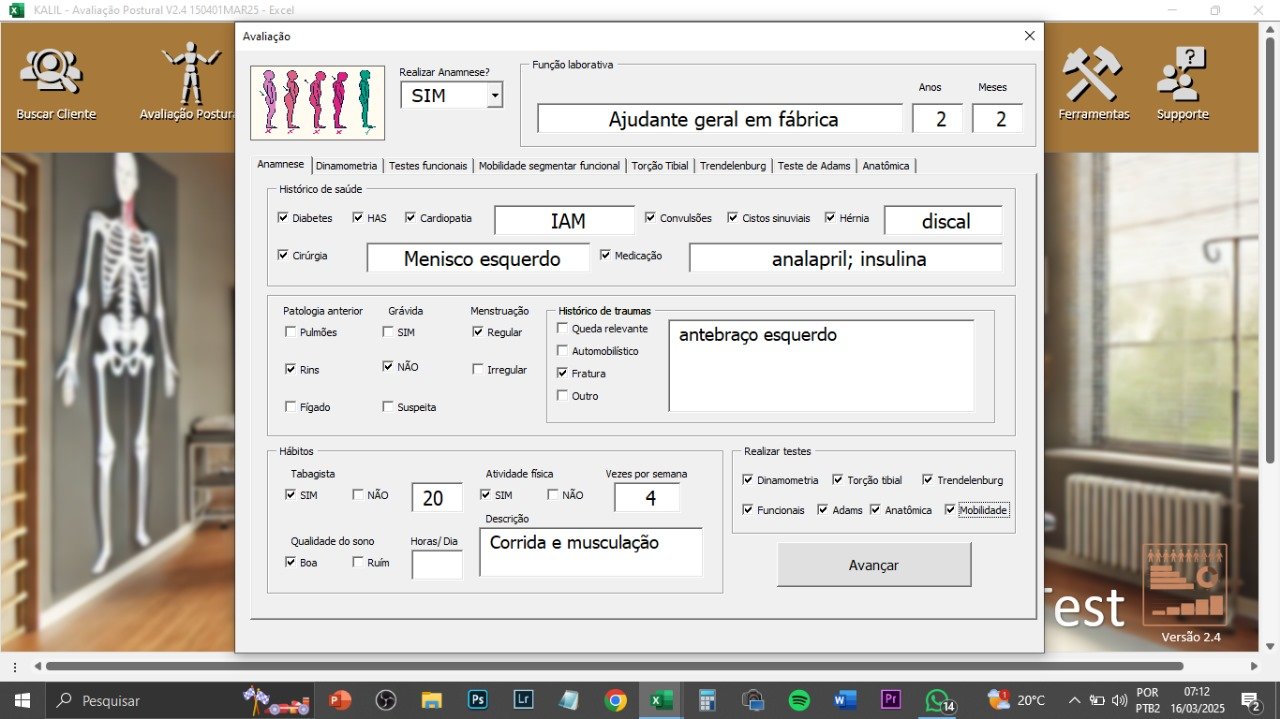Click the Avançar button

tap(873, 565)
